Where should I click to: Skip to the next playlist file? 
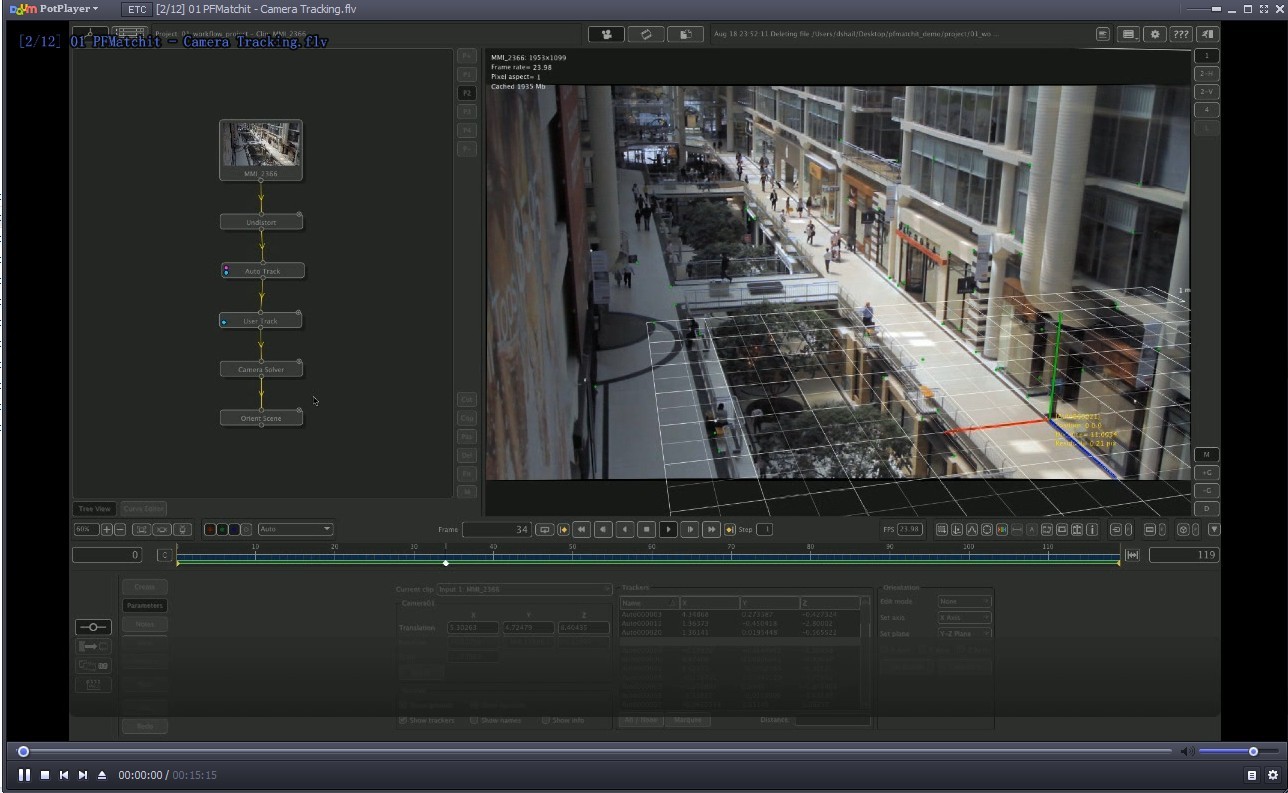click(x=83, y=775)
